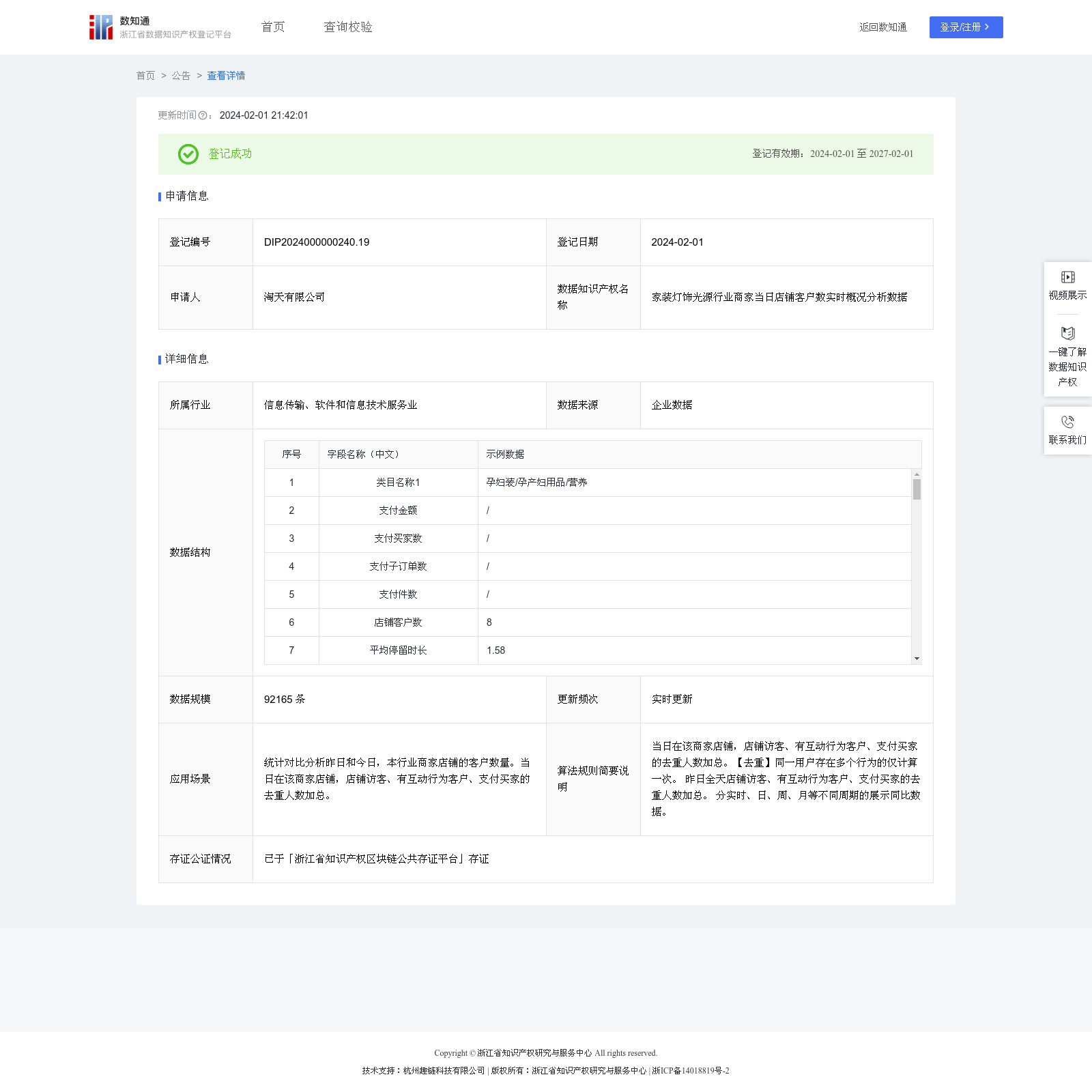Click the registration number DIP2024000000240.19

tap(317, 242)
